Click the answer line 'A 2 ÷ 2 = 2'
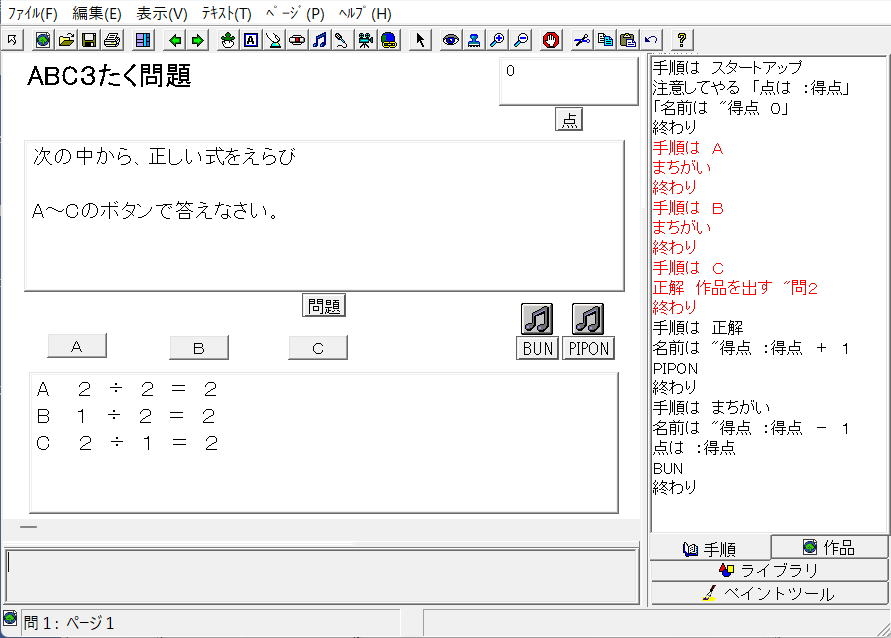The width and height of the screenshot is (891, 638). tap(127, 389)
